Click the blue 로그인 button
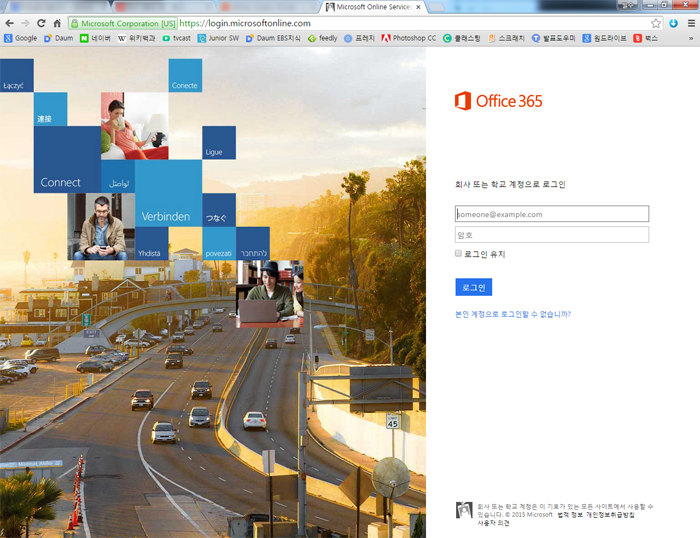Viewport: 700px width, 538px height. click(474, 287)
